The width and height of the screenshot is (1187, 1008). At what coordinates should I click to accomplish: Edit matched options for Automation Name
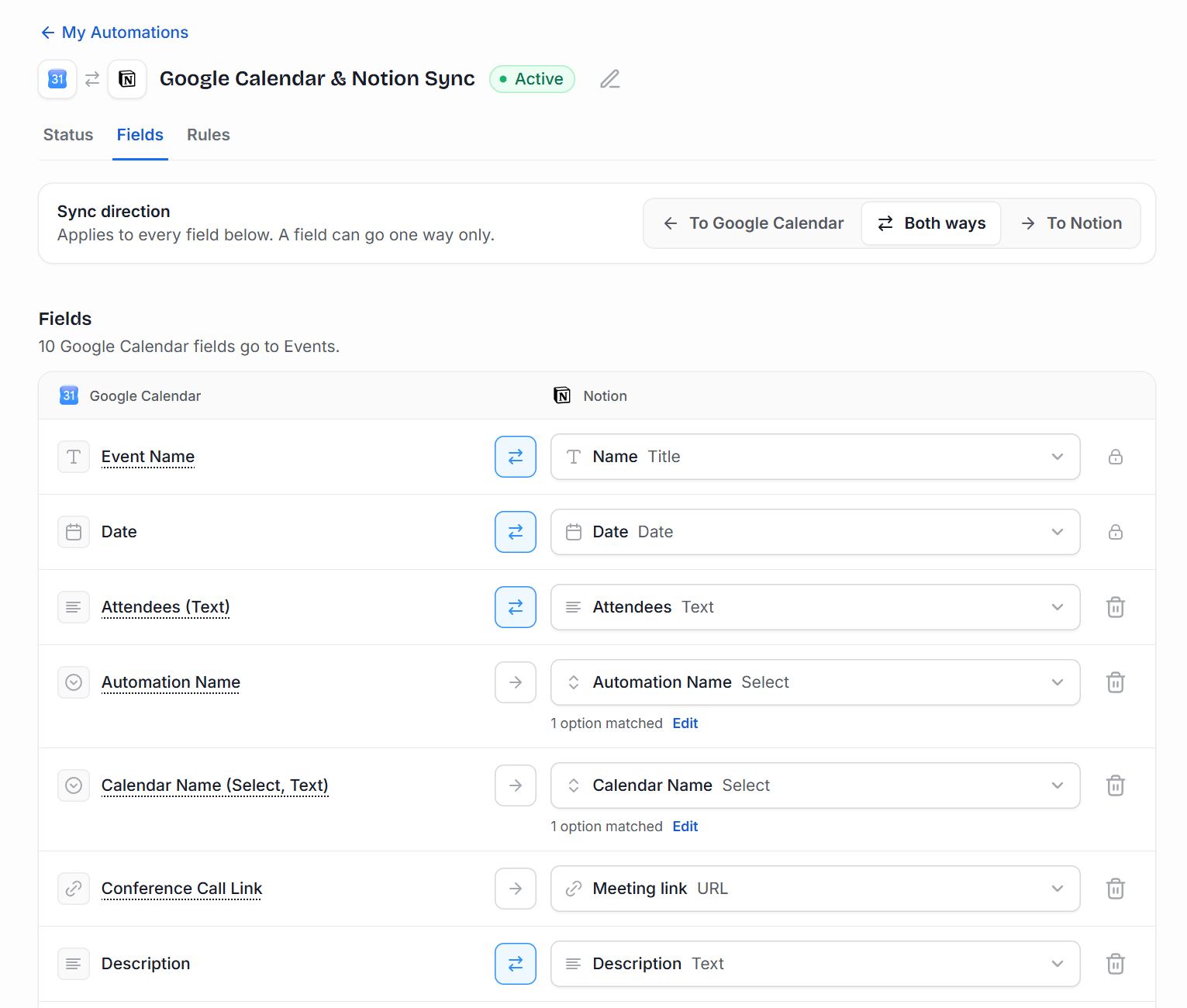[x=685, y=723]
